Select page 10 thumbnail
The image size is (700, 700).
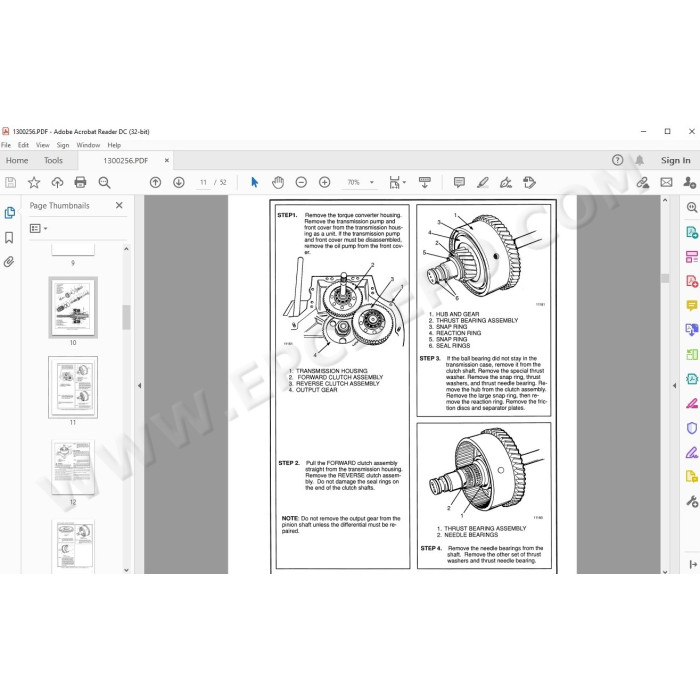pos(73,307)
